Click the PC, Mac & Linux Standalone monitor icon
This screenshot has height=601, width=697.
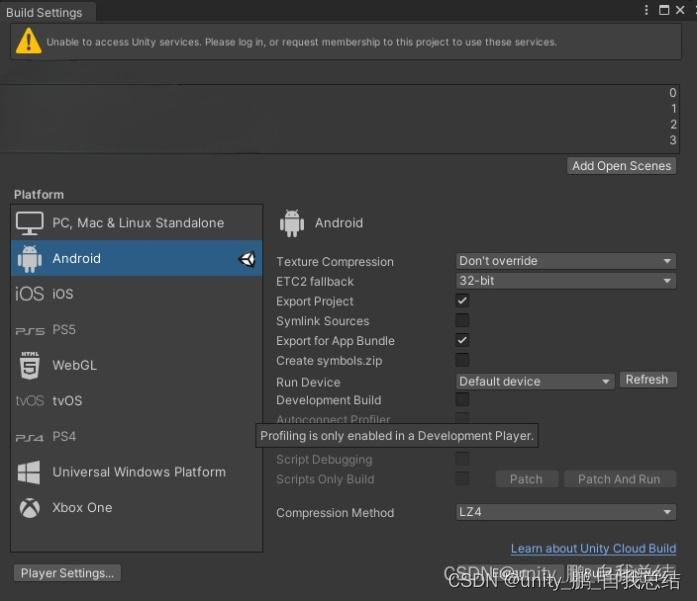tap(30, 223)
